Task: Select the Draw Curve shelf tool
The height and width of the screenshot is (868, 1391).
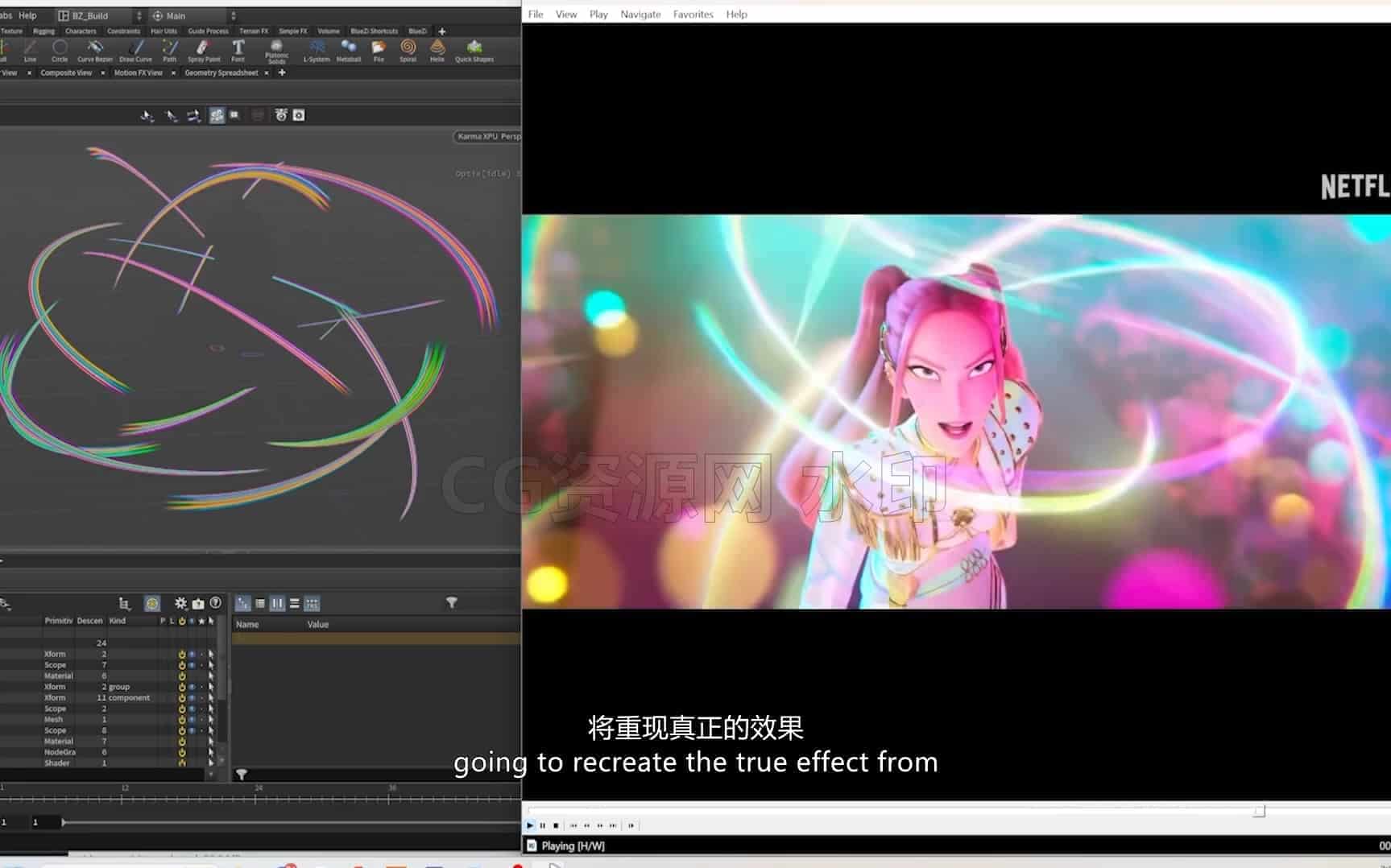Action: [x=135, y=51]
